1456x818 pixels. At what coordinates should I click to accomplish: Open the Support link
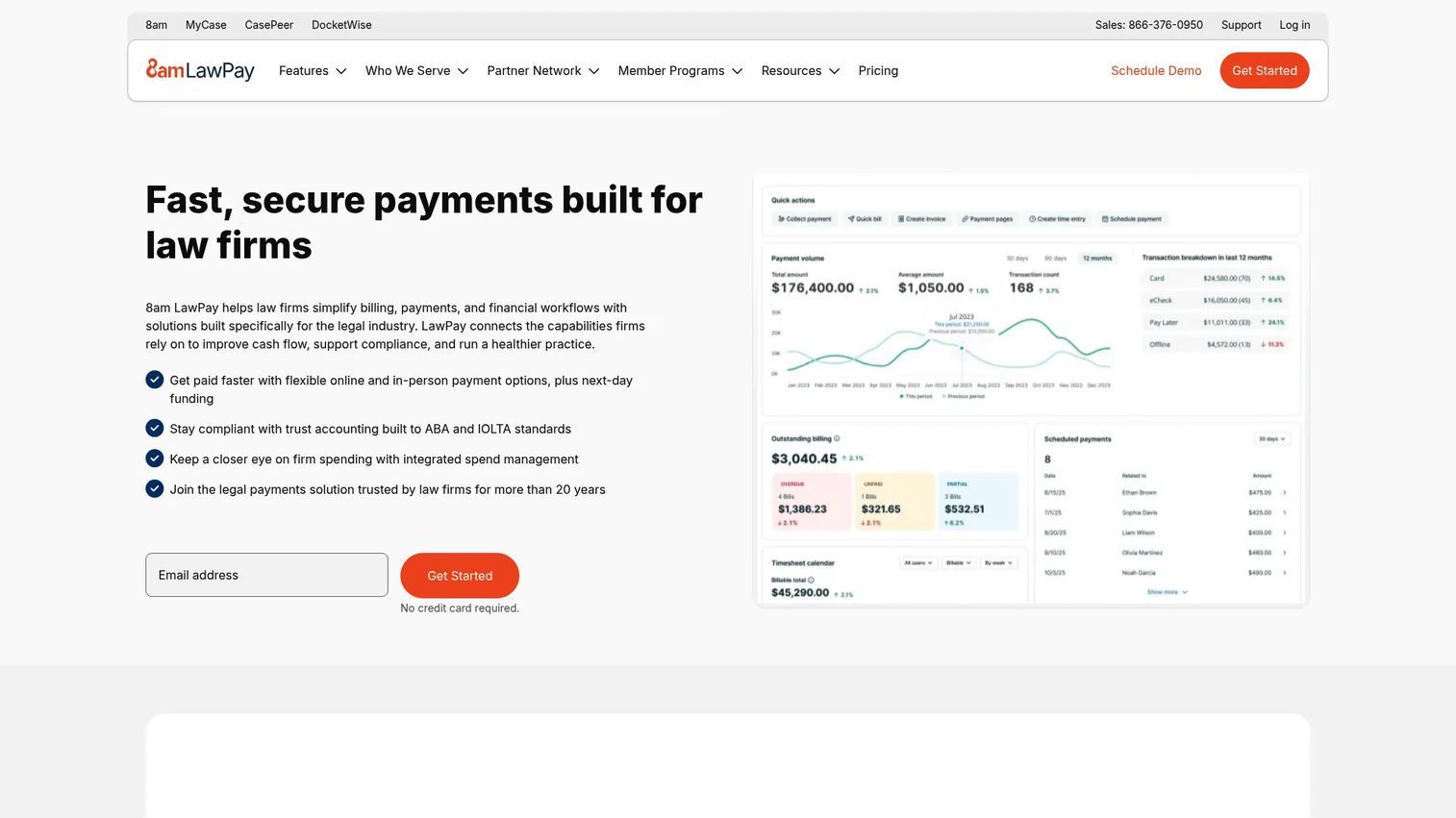click(x=1242, y=25)
